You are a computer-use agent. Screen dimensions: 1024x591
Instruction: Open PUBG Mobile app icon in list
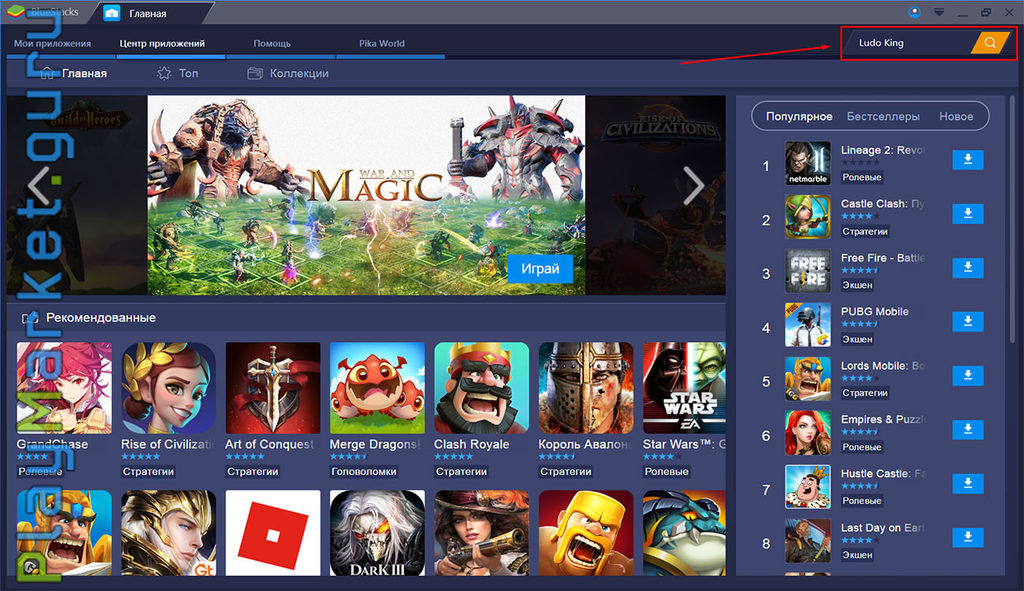(x=807, y=325)
